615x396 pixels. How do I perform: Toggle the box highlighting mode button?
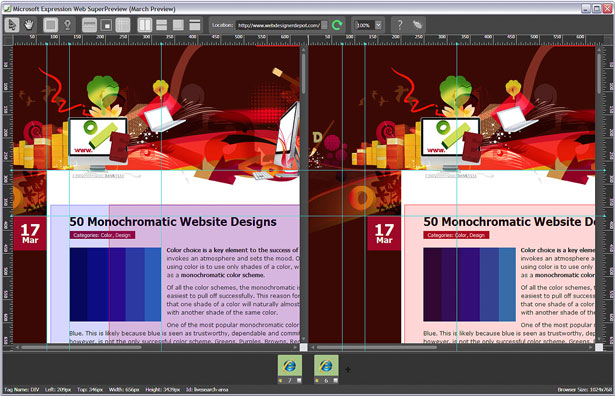click(x=50, y=25)
